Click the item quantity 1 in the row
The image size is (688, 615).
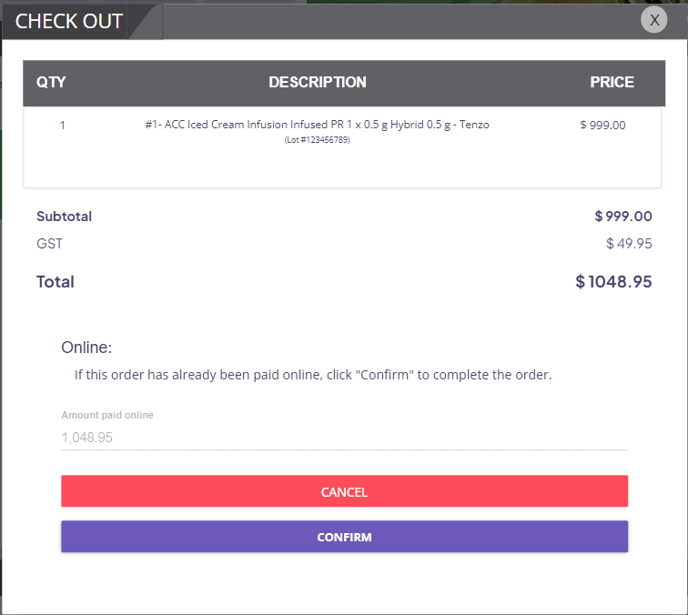[x=63, y=125]
